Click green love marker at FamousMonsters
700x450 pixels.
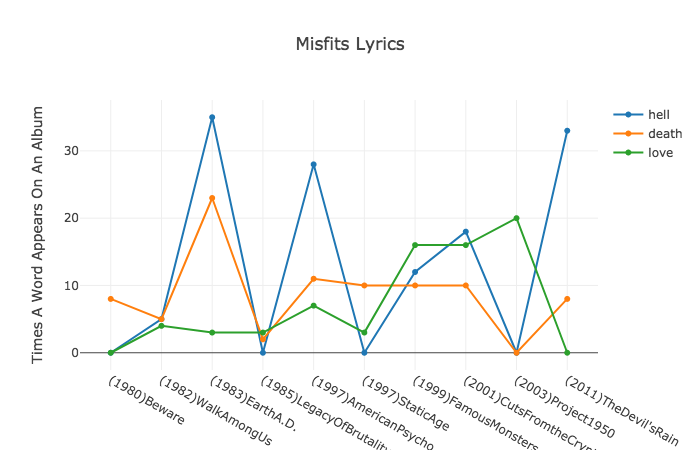[x=415, y=245]
